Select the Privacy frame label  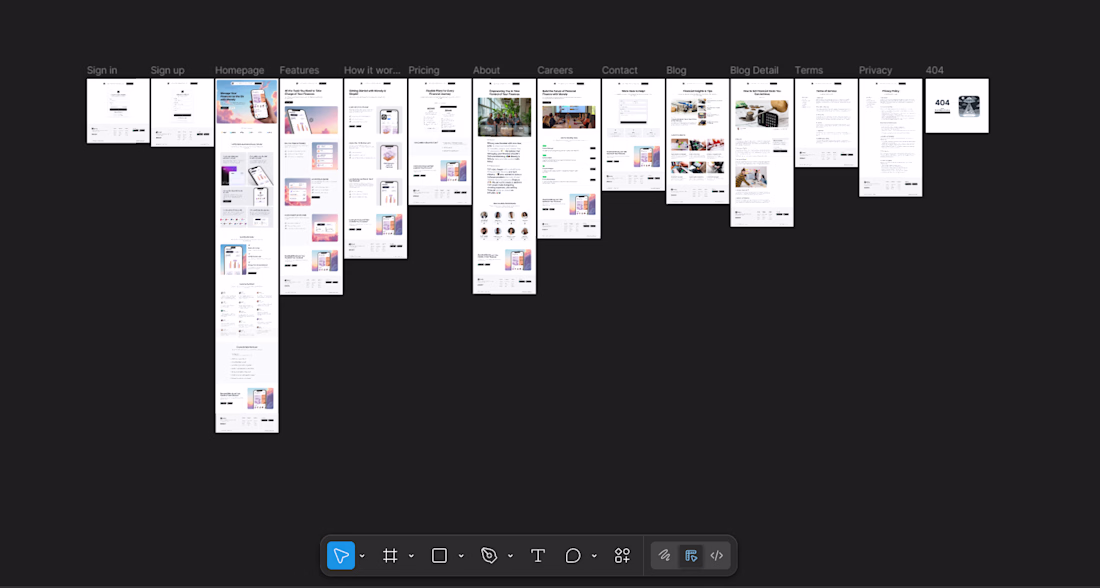pos(876,70)
